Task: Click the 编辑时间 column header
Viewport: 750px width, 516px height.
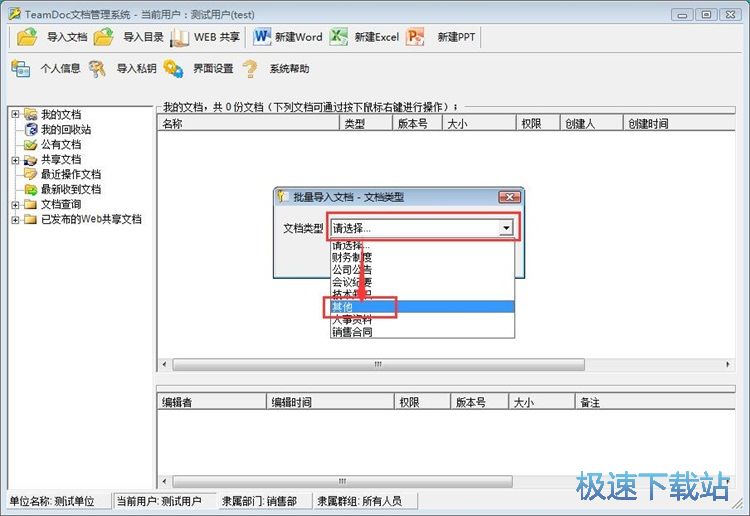Action: click(x=330, y=402)
